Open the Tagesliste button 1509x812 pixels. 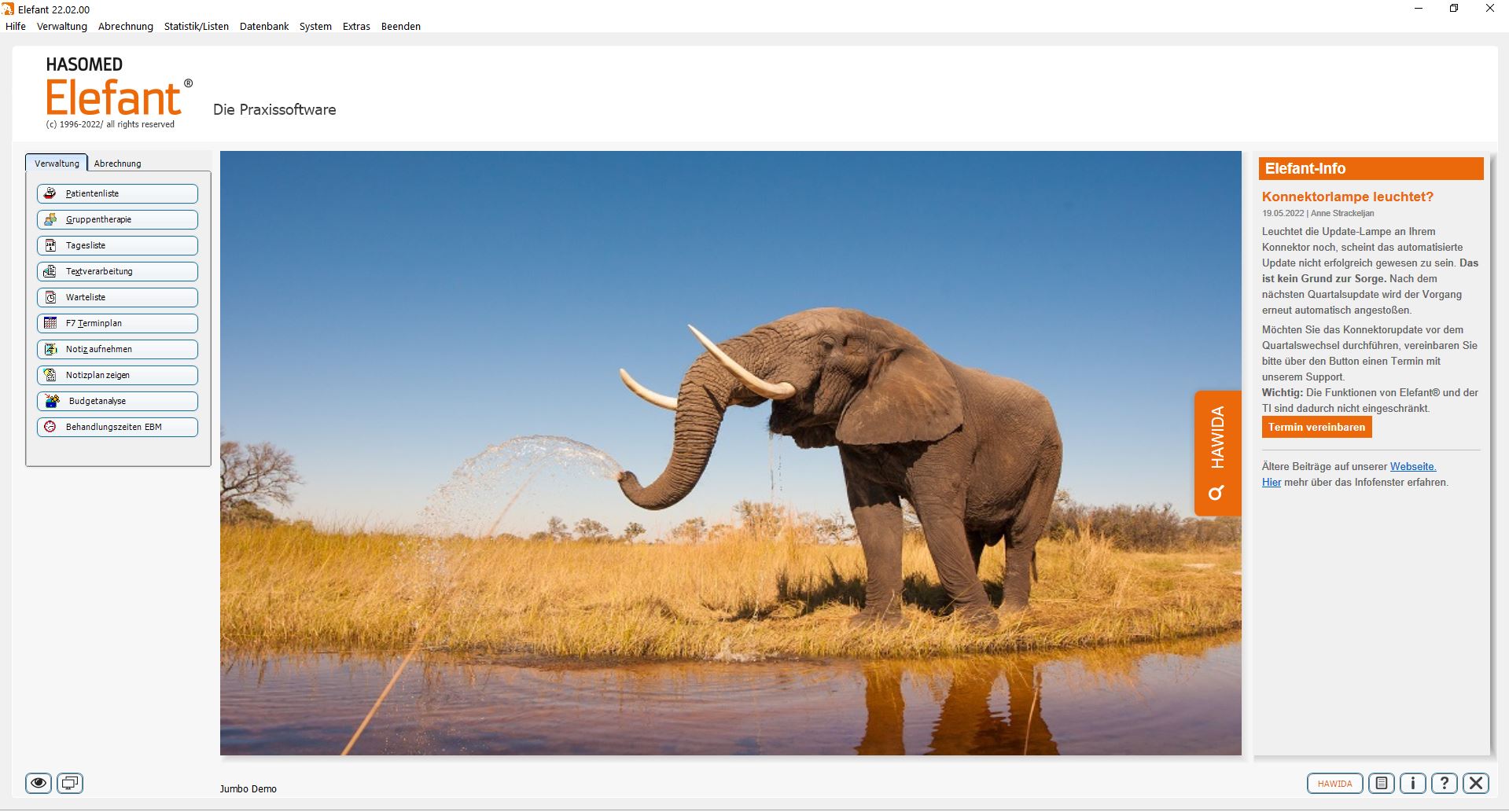coord(117,245)
